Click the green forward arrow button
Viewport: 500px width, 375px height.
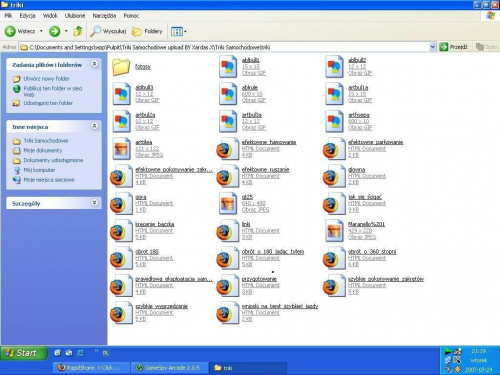(55, 31)
